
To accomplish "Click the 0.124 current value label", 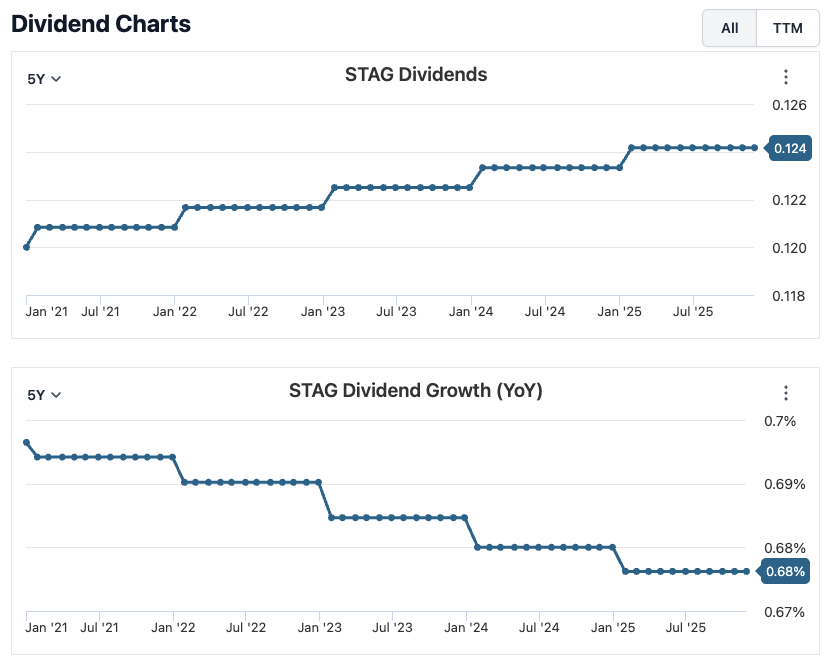I will click(789, 148).
